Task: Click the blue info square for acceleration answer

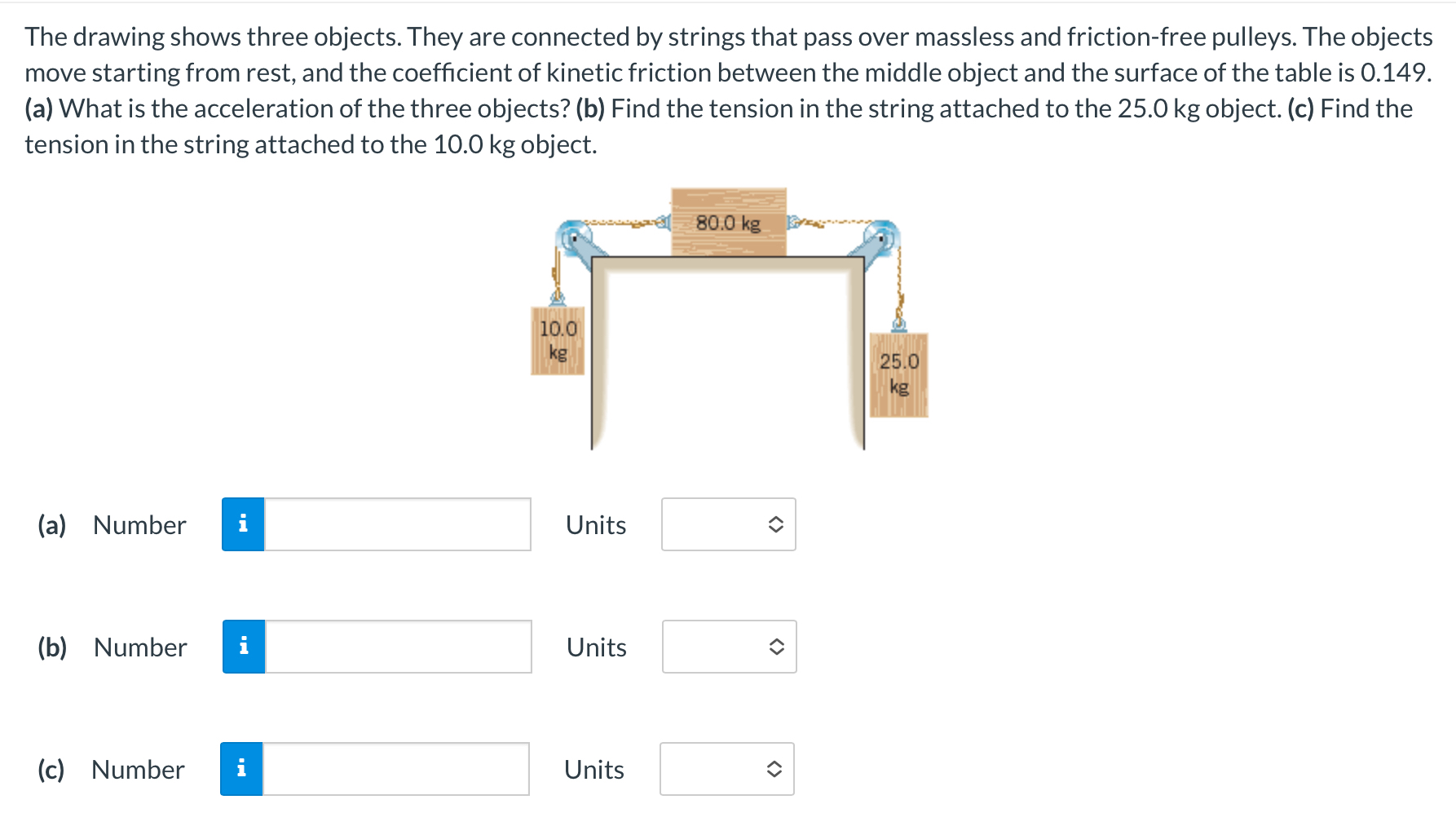Action: click(x=241, y=524)
